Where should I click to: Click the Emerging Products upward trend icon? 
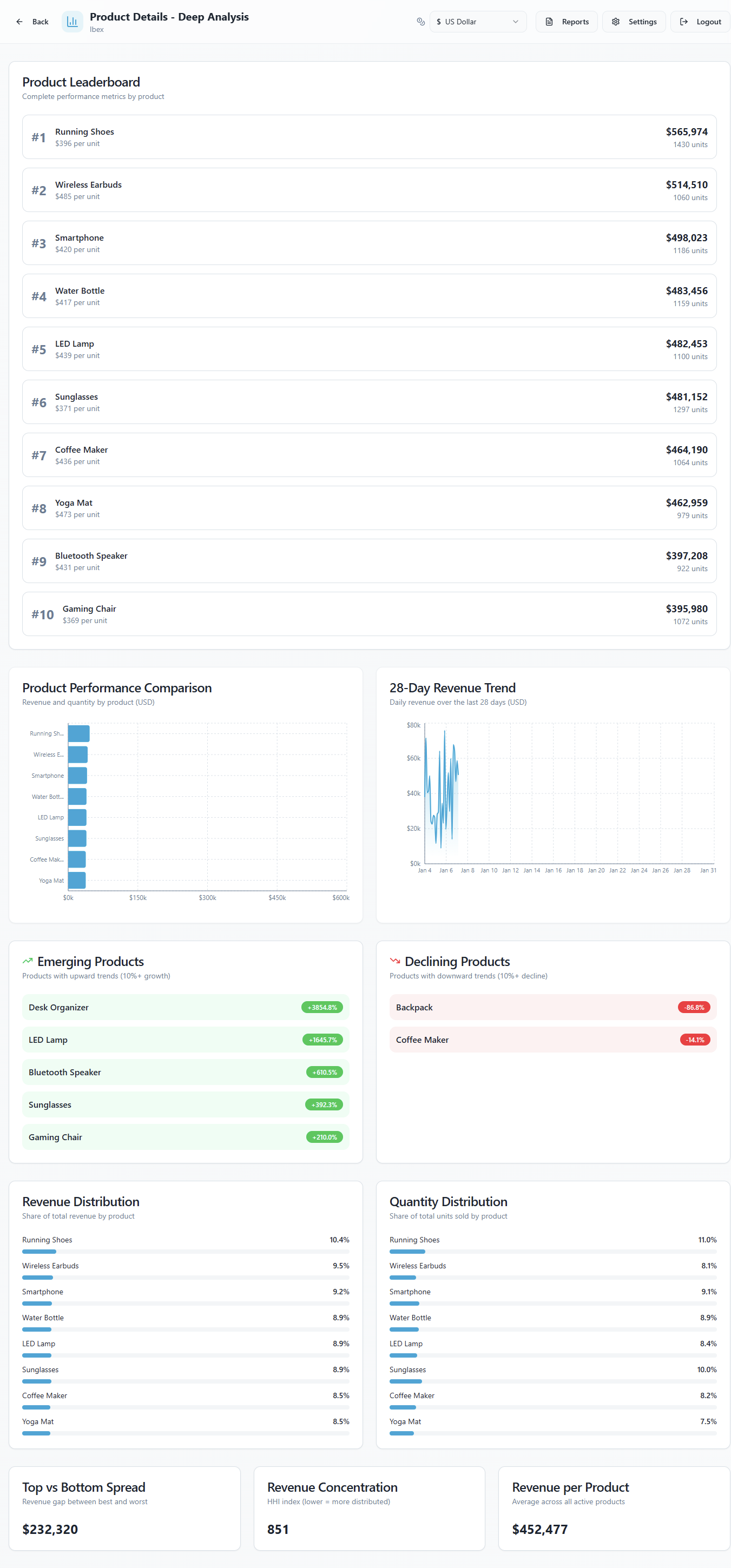[x=28, y=961]
